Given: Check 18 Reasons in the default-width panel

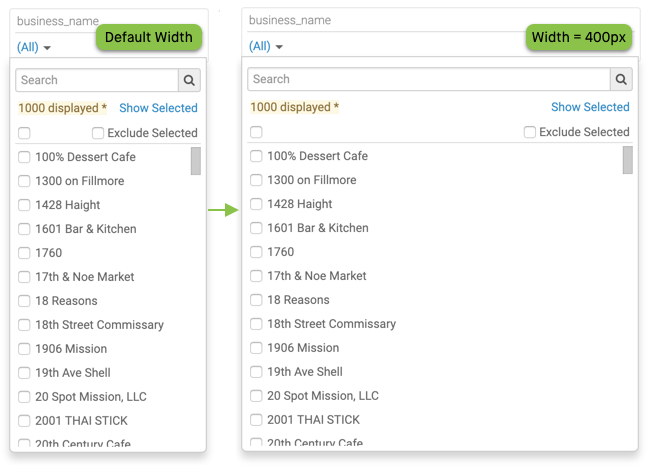Looking at the screenshot, I should click(x=24, y=301).
